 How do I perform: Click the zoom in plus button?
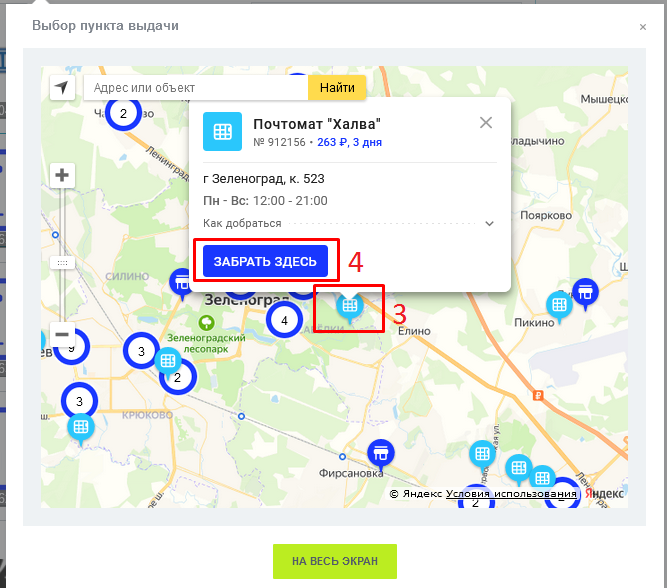(62, 176)
